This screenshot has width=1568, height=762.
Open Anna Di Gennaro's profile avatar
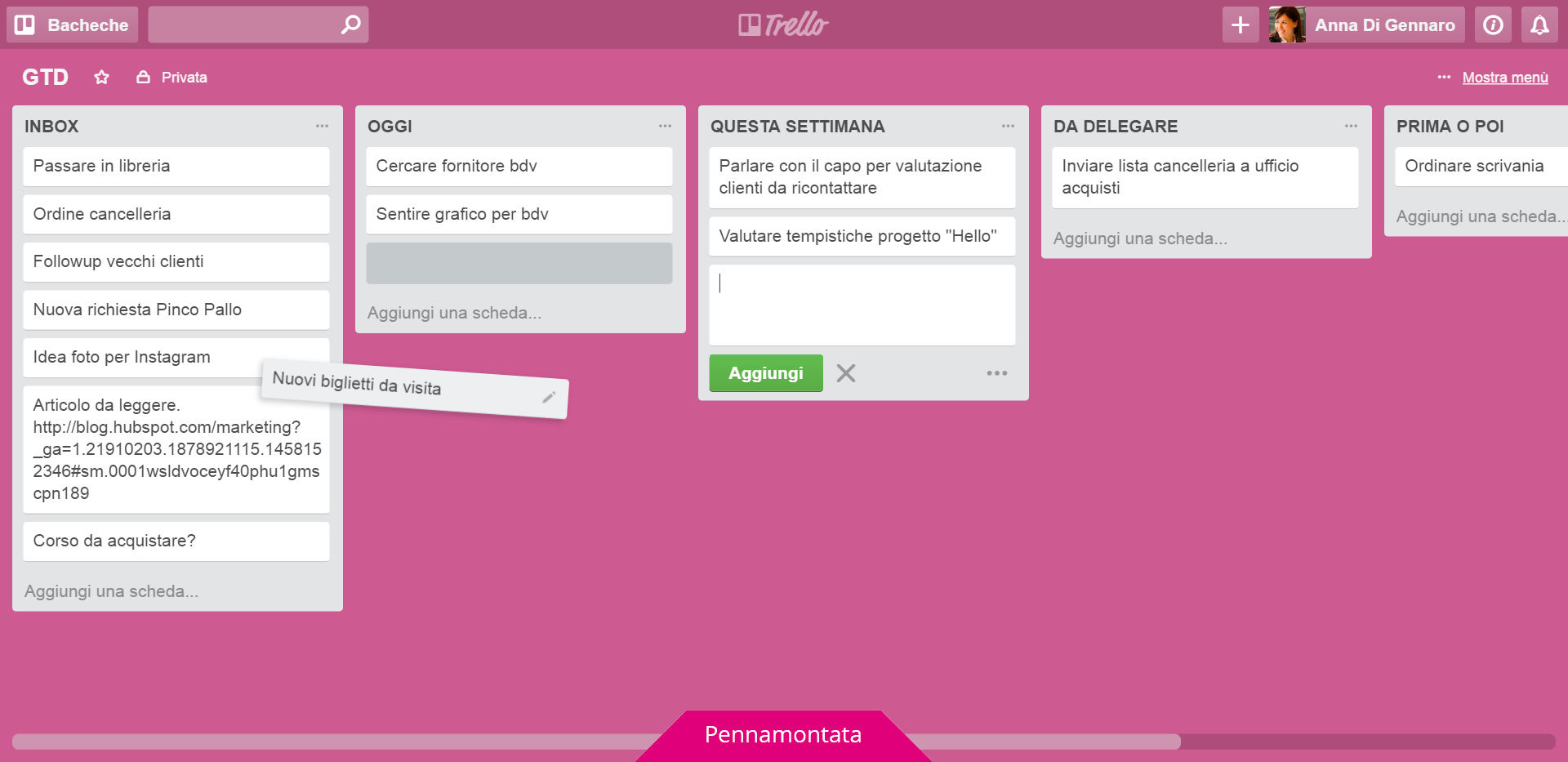[1286, 25]
